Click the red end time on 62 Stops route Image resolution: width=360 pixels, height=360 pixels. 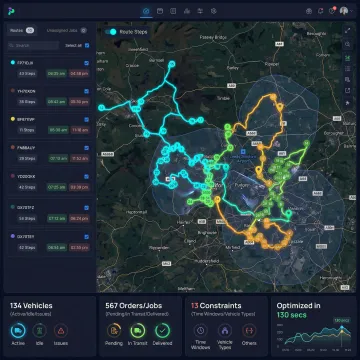79,247
